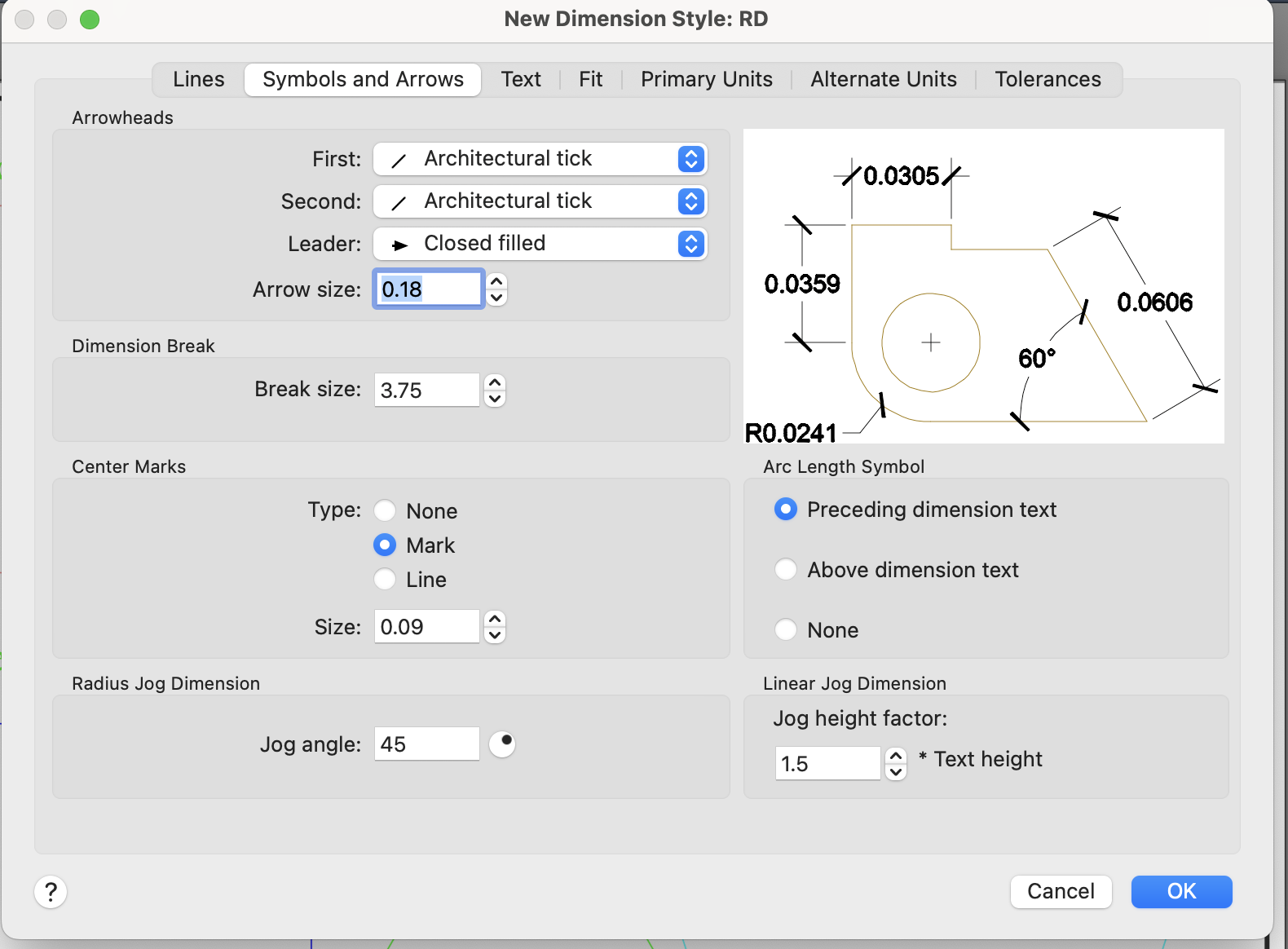Increase Arrow size with stepper up arrow
Screen dimensions: 1288x949
click(496, 281)
